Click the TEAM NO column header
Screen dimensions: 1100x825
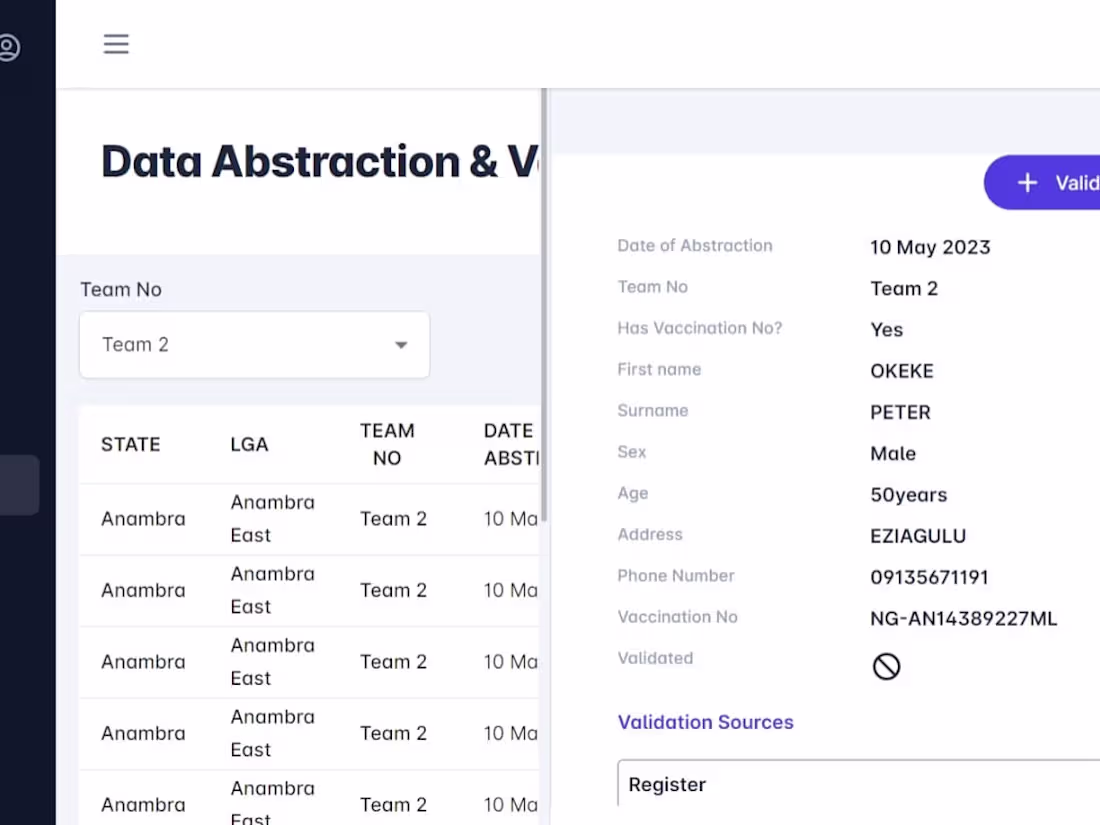click(x=387, y=444)
